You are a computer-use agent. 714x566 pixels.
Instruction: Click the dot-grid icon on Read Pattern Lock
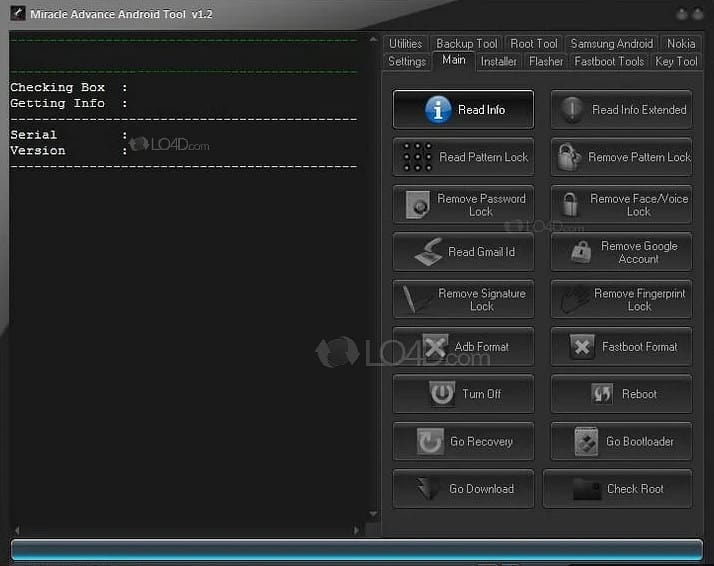417,157
